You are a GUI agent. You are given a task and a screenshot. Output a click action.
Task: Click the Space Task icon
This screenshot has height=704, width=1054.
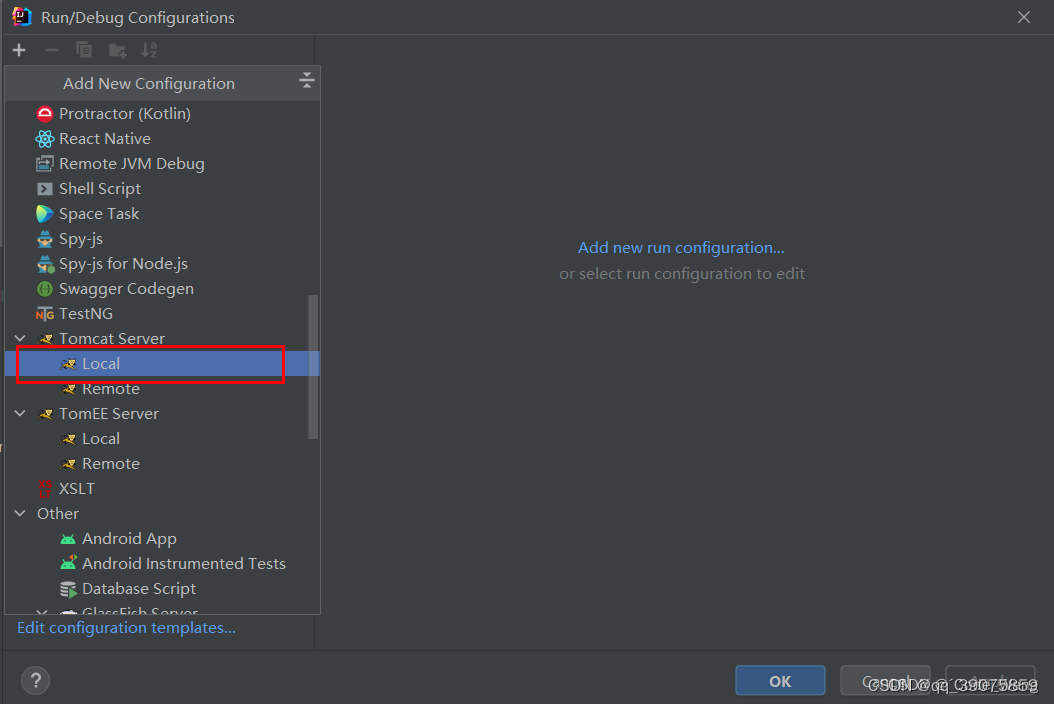point(44,214)
